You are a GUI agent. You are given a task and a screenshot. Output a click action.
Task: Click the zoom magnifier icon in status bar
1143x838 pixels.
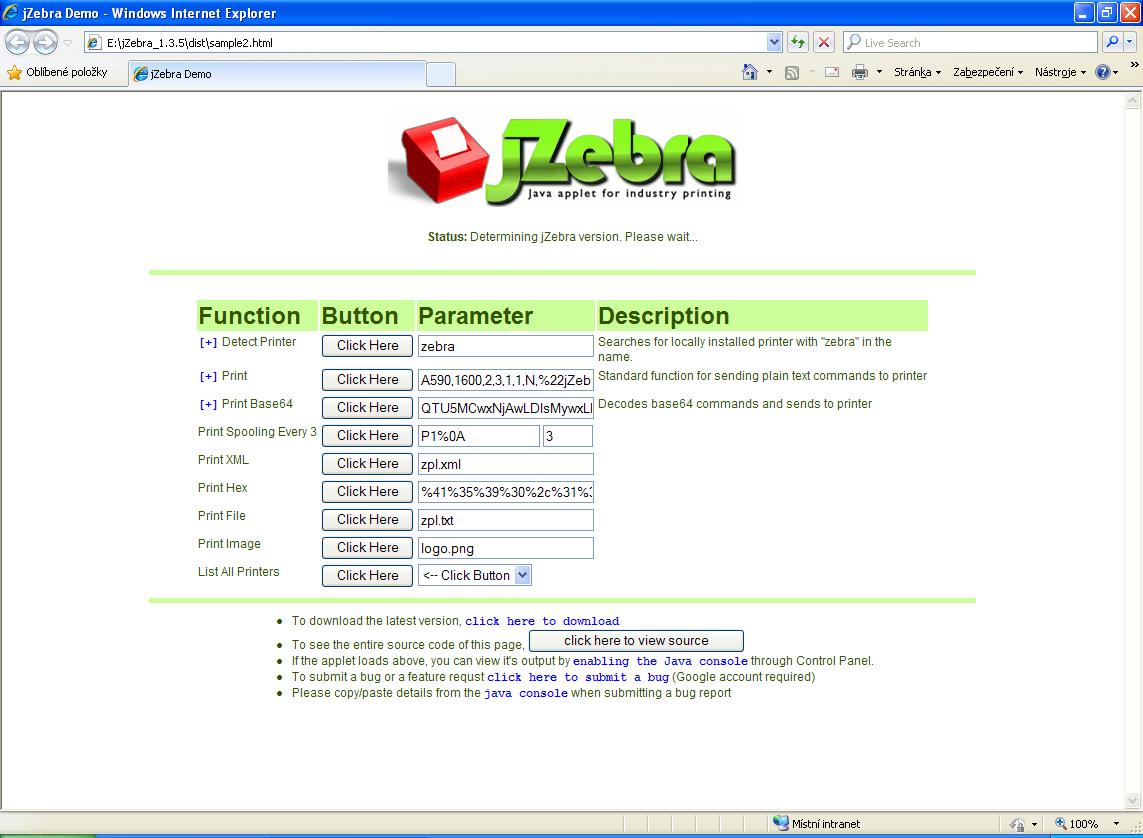pyautogui.click(x=1061, y=823)
